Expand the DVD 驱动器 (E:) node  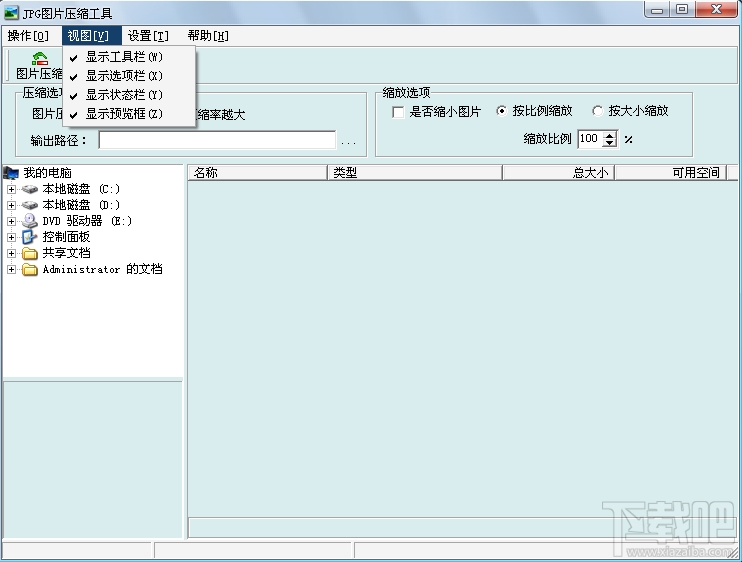pos(11,221)
